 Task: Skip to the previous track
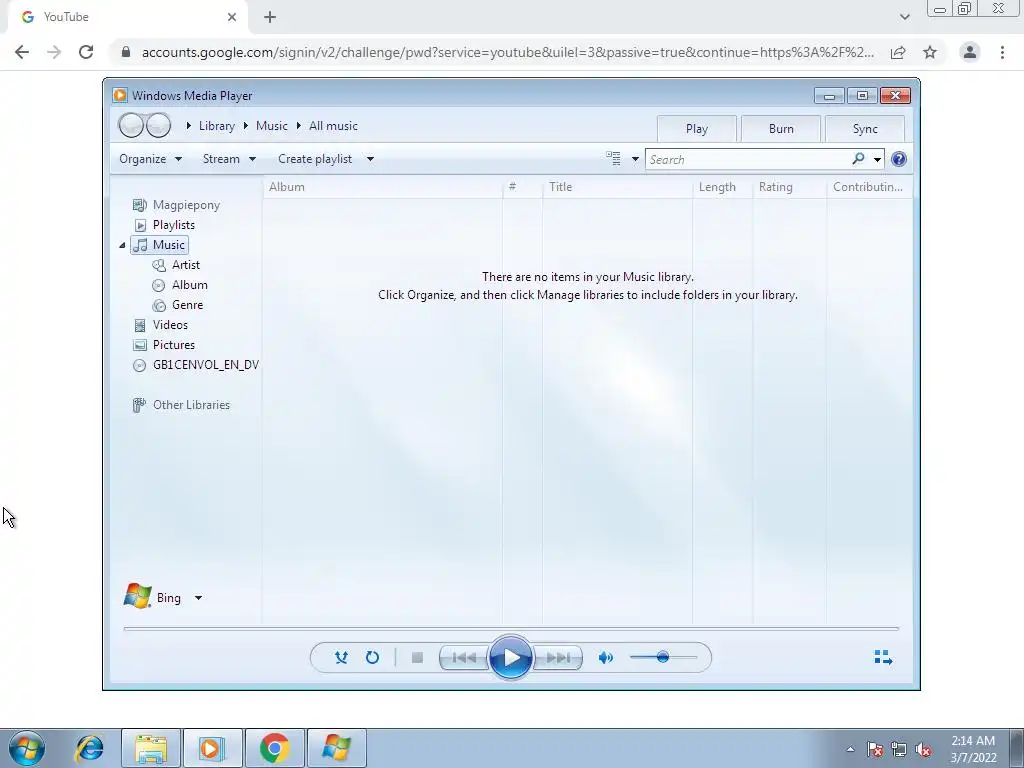[464, 658]
